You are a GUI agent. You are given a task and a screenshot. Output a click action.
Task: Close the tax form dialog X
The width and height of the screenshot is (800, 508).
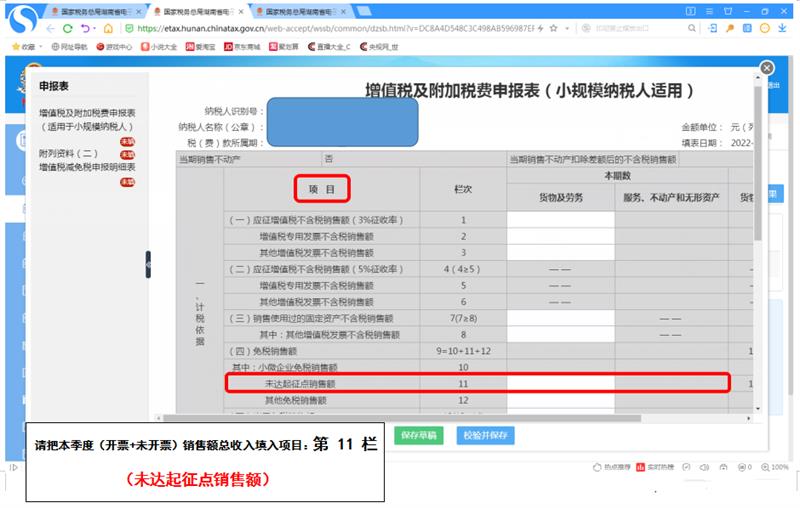pyautogui.click(x=767, y=68)
